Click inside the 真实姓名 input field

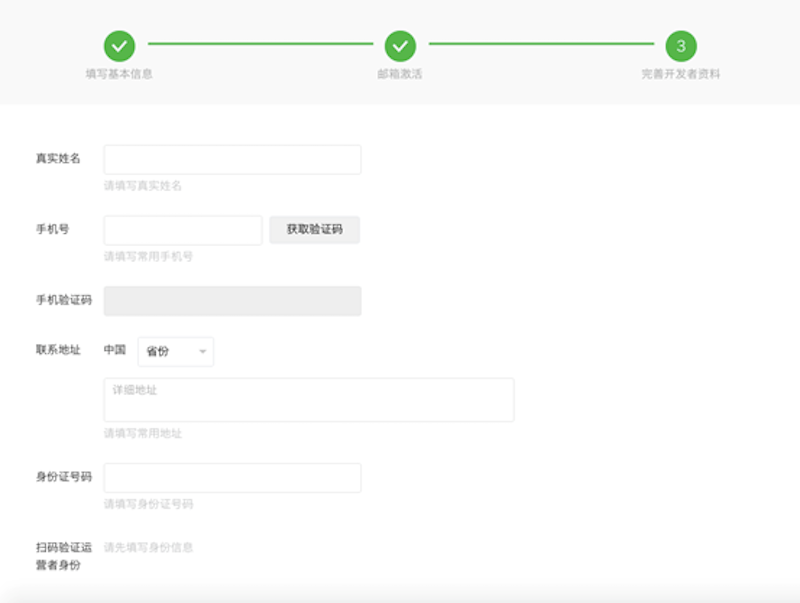click(x=232, y=159)
